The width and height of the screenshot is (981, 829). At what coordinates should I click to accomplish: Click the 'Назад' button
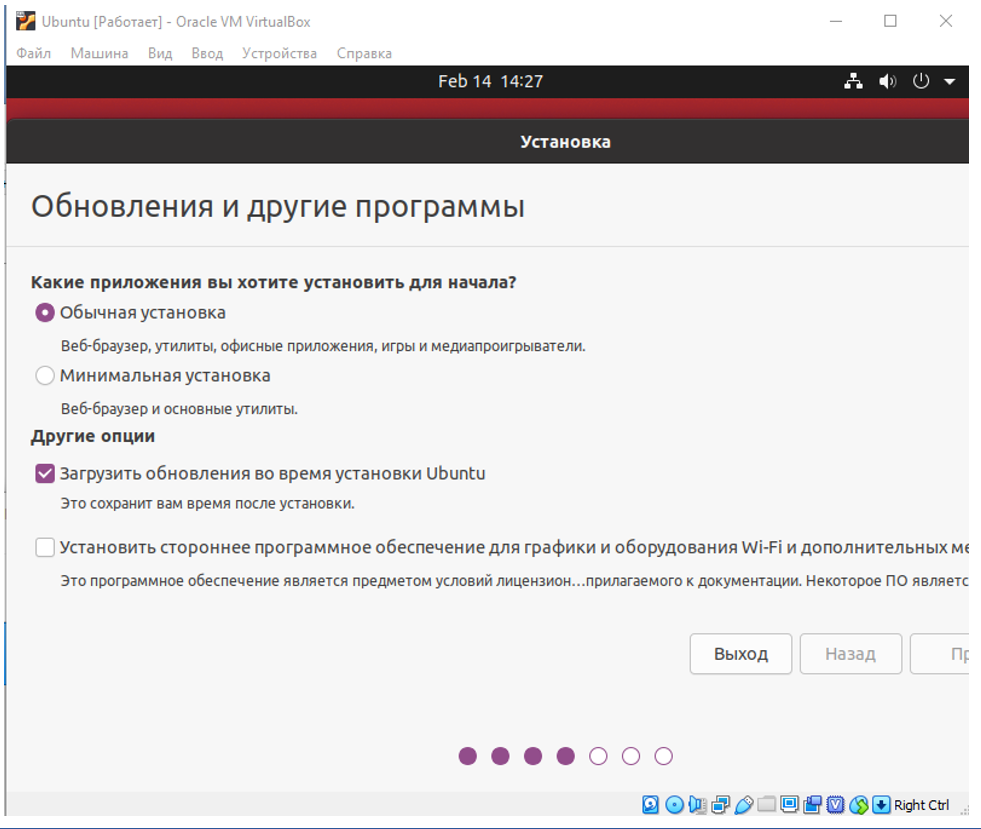tap(851, 654)
